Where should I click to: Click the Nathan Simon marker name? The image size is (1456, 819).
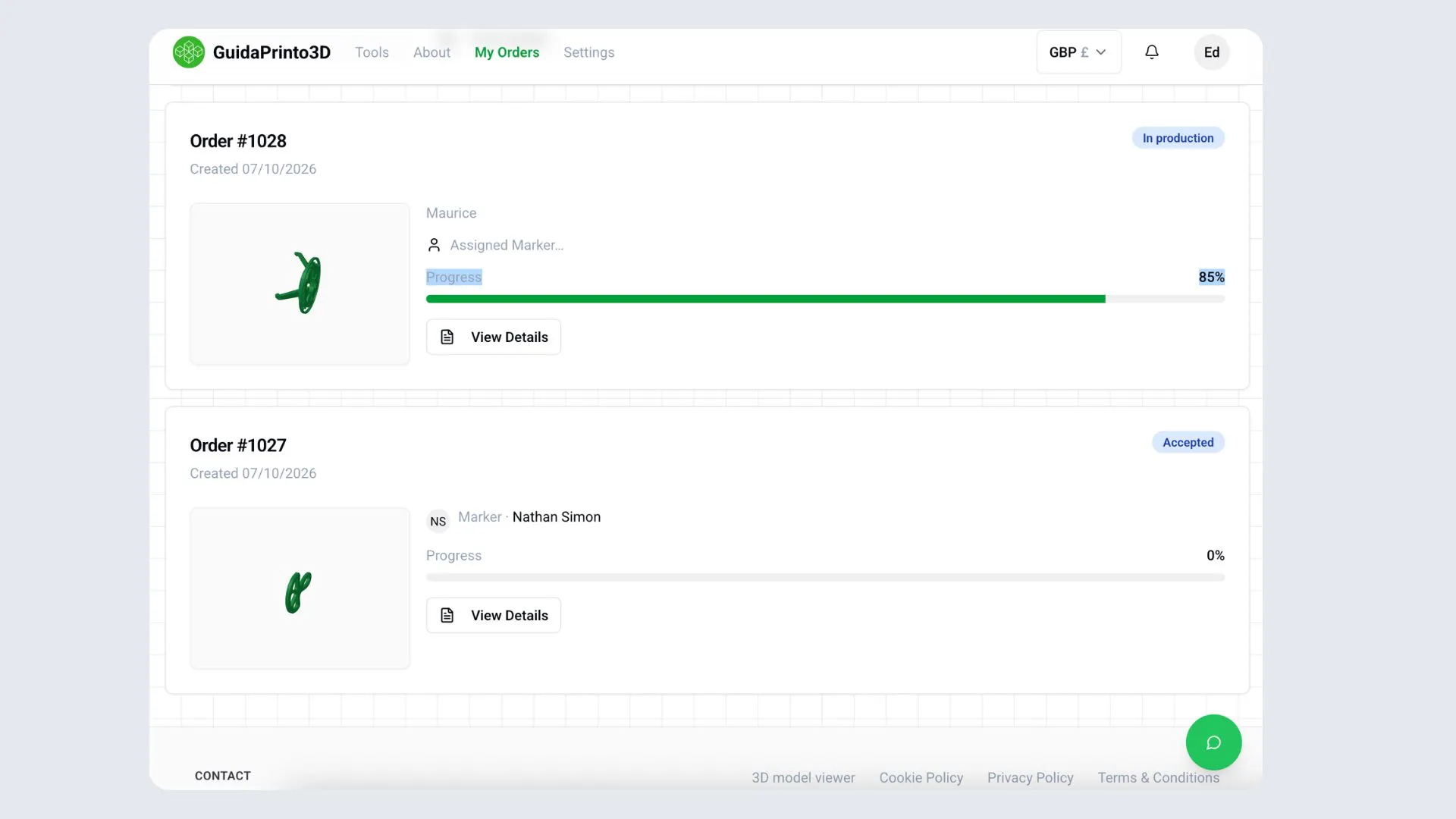coord(557,516)
